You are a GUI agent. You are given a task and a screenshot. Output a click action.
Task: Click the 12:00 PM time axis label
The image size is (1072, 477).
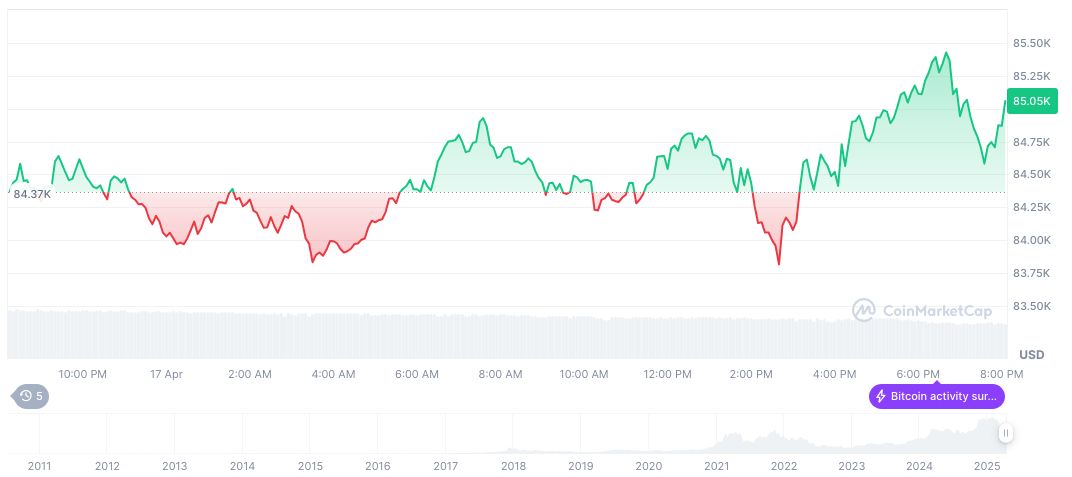667,374
